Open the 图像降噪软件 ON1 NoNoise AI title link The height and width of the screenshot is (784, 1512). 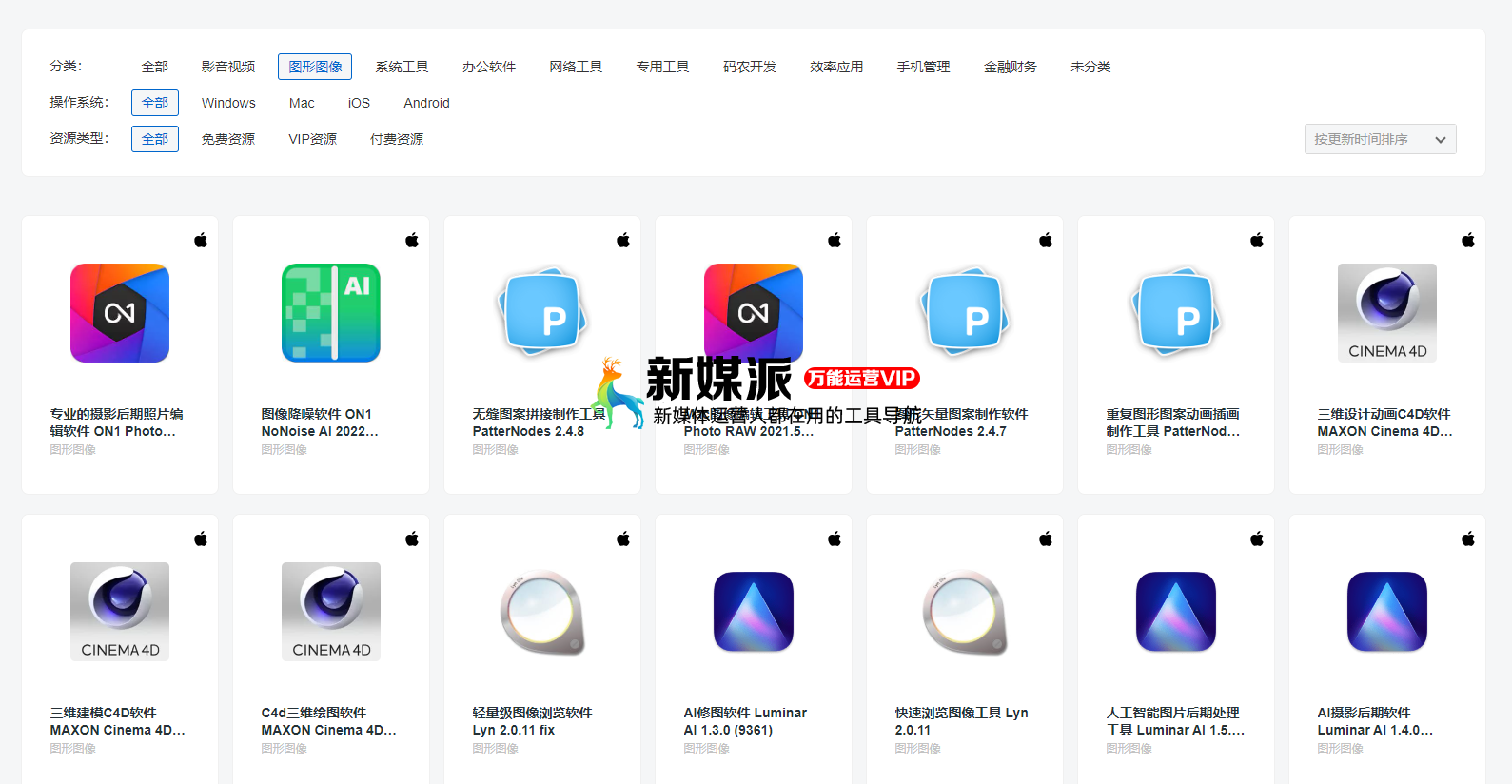click(x=321, y=422)
